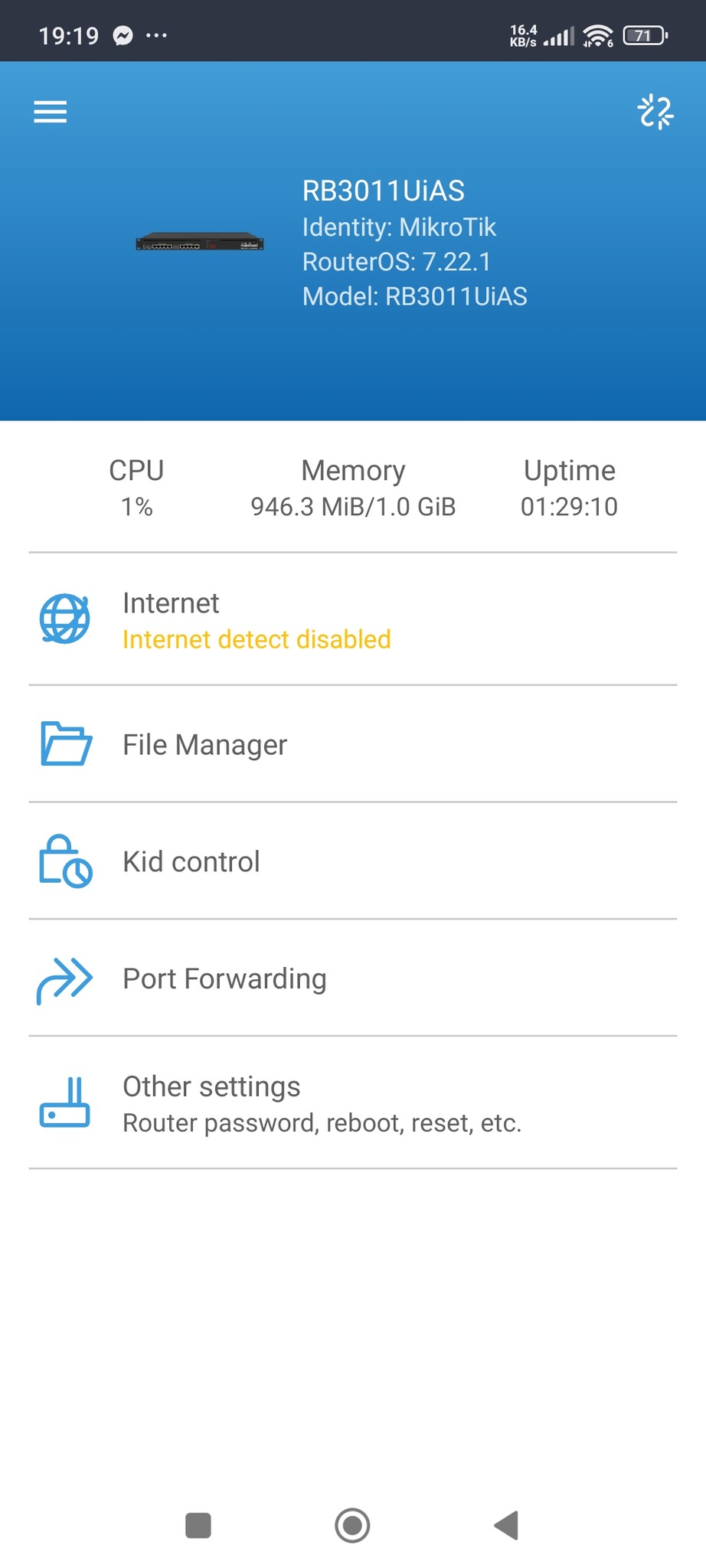Tap the File Manager folder icon
Viewport: 706px width, 1568px height.
point(66,743)
